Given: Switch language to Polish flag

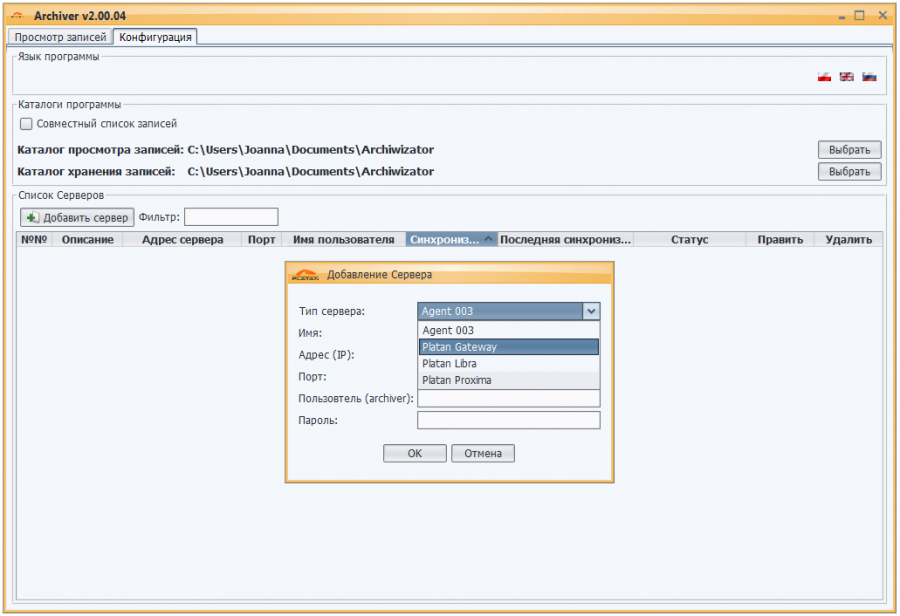Looking at the screenshot, I should [824, 77].
